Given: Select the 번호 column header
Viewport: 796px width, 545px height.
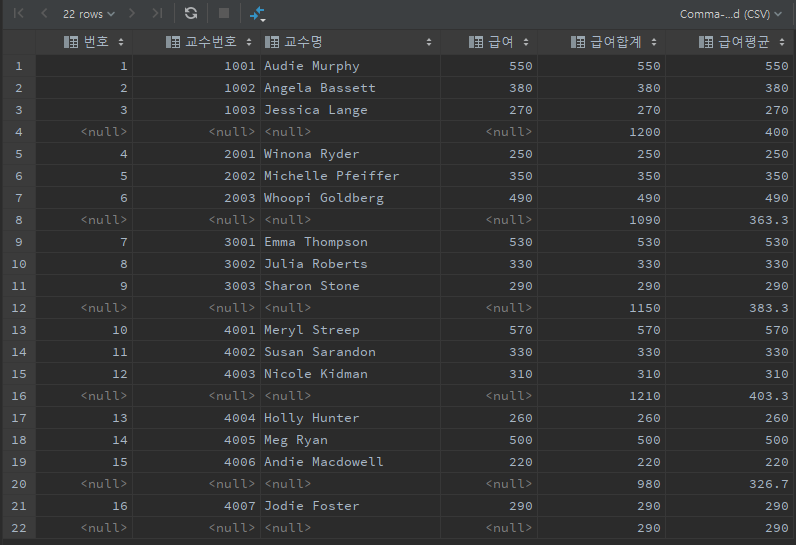Looking at the screenshot, I should 84,42.
